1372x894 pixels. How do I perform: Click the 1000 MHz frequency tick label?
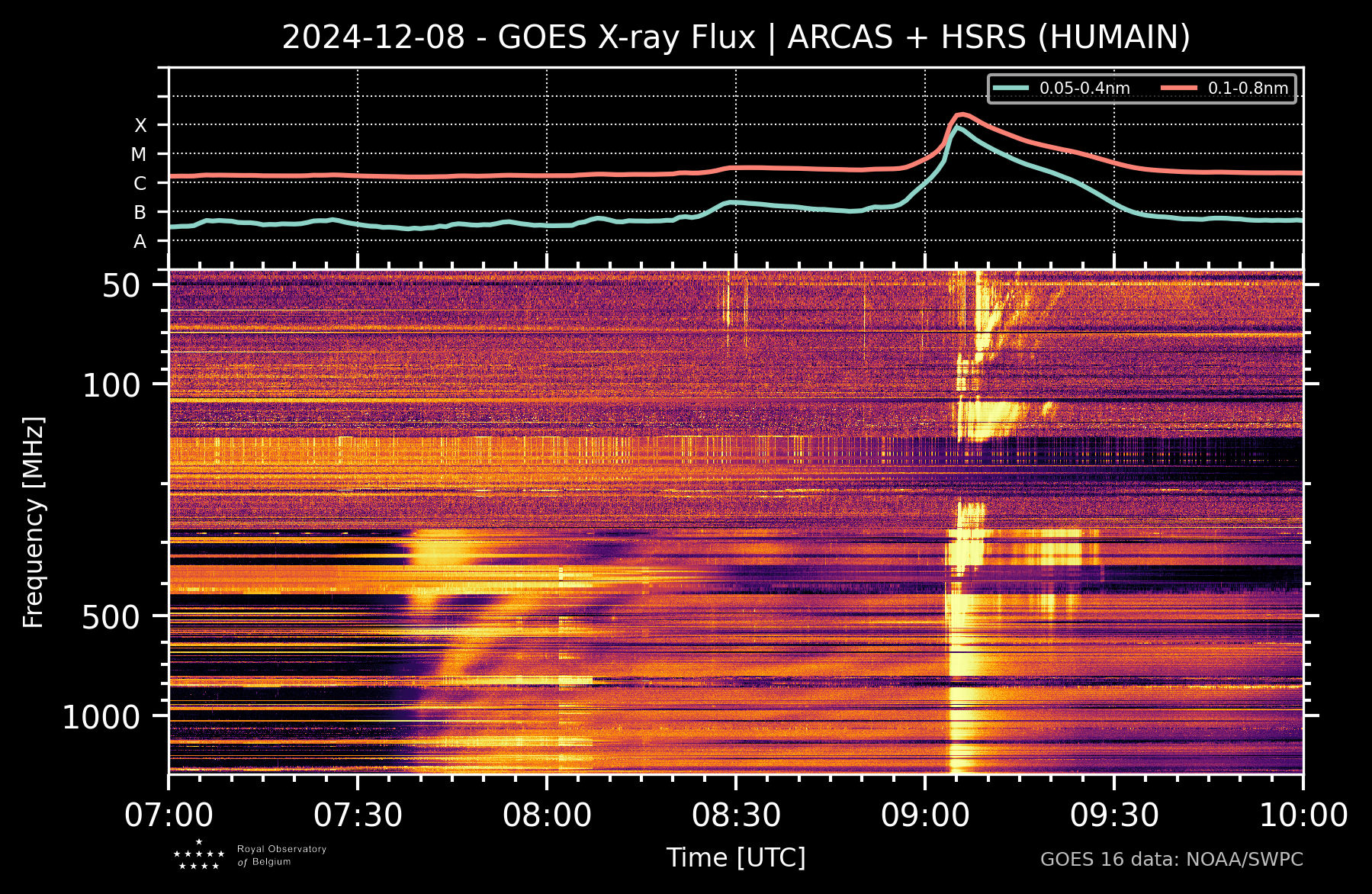pyautogui.click(x=101, y=717)
